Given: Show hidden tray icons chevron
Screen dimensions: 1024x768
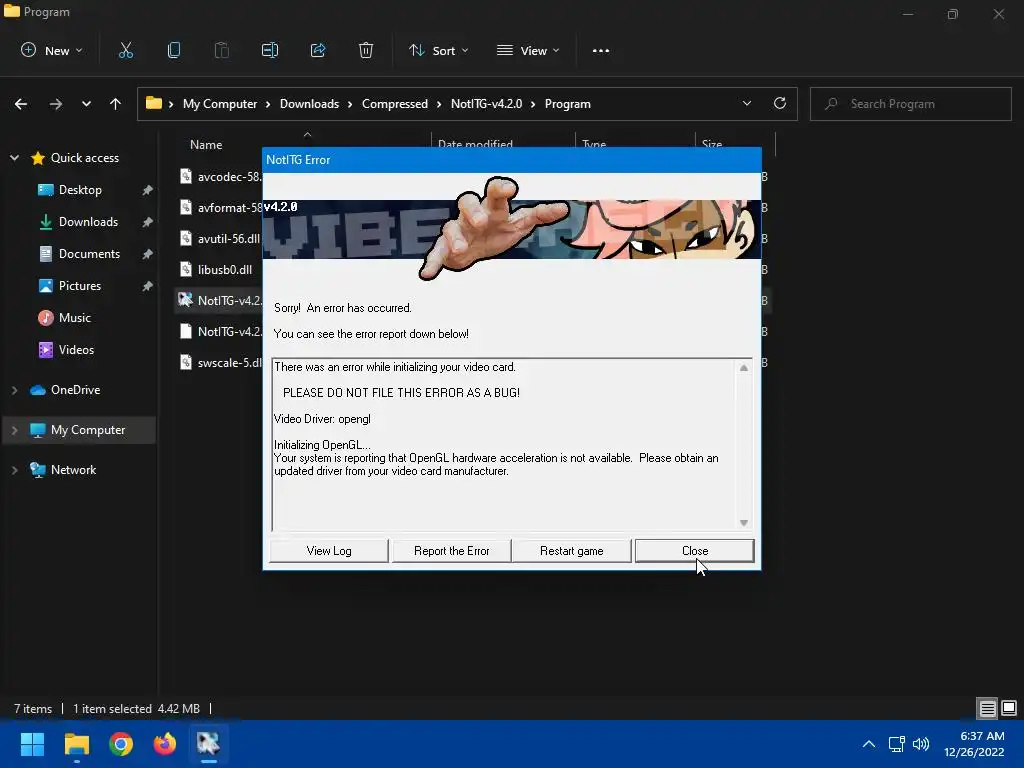Looking at the screenshot, I should pyautogui.click(x=869, y=744).
